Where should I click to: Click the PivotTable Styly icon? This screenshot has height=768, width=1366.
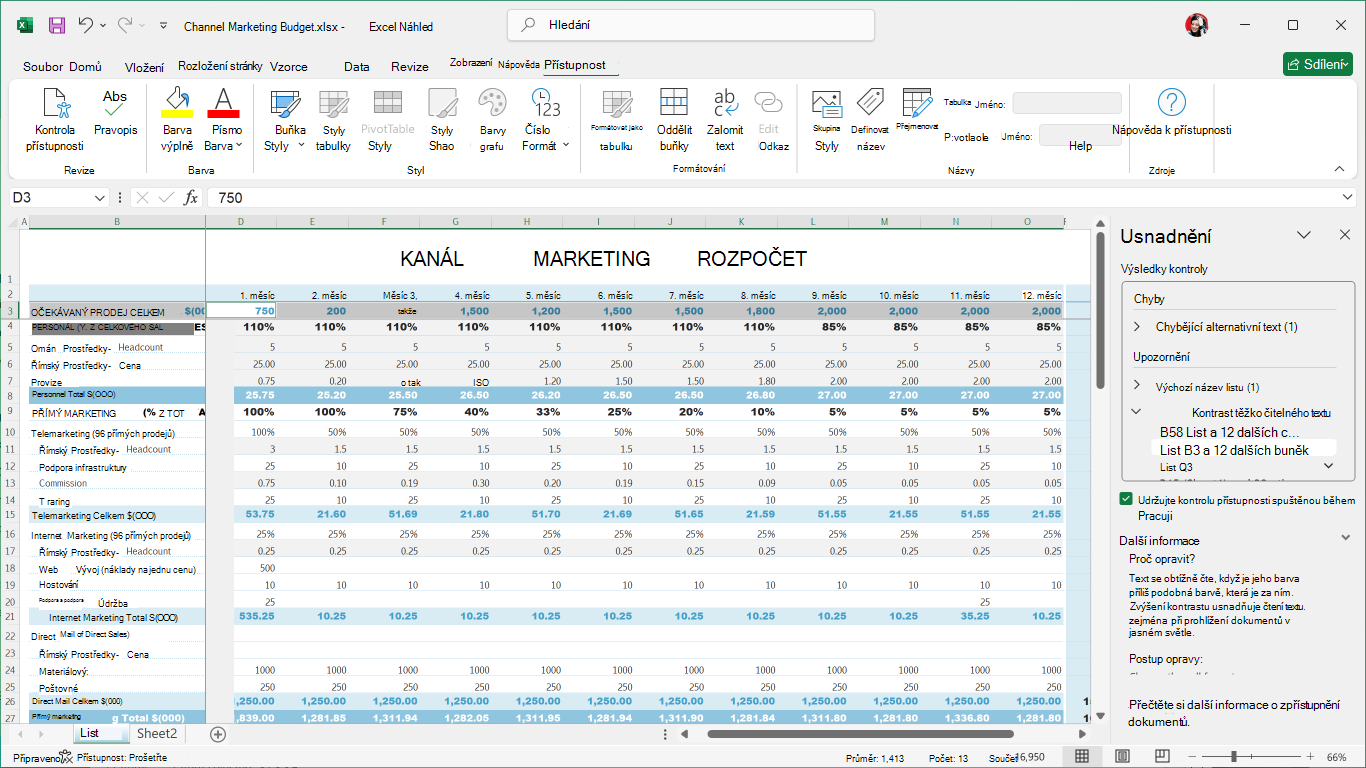click(387, 120)
